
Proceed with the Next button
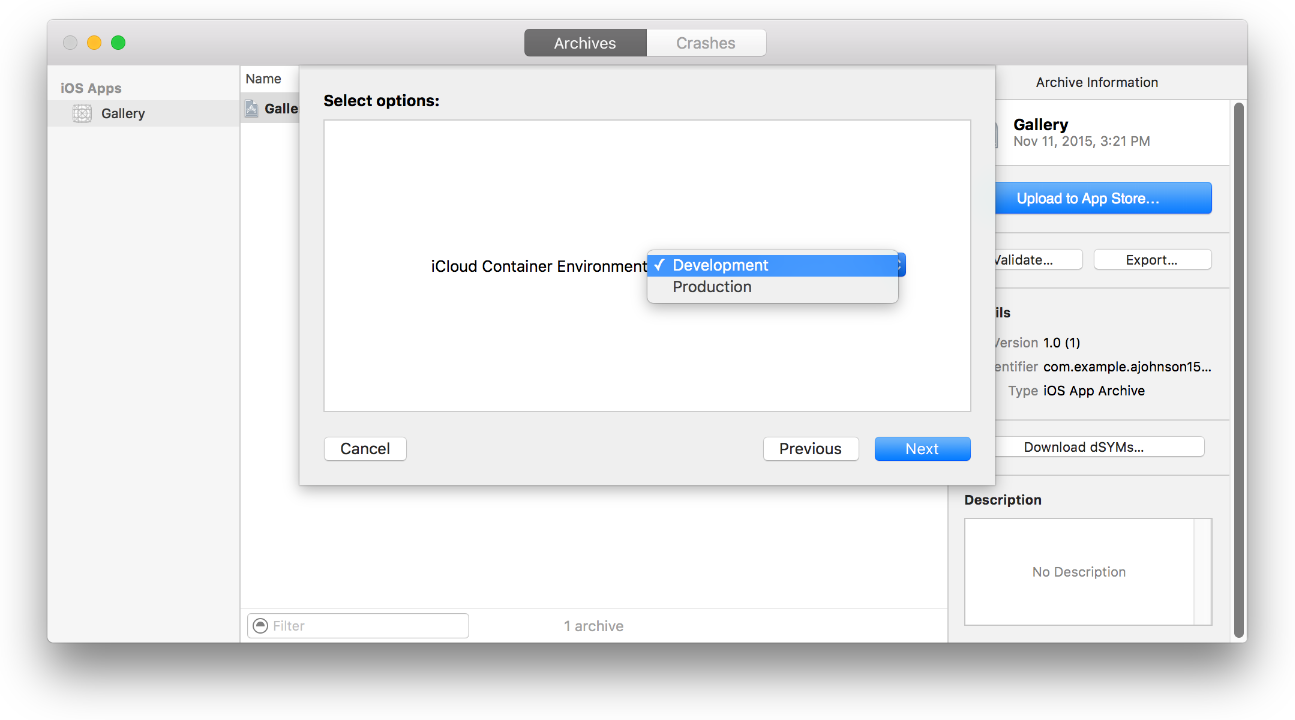pos(922,449)
